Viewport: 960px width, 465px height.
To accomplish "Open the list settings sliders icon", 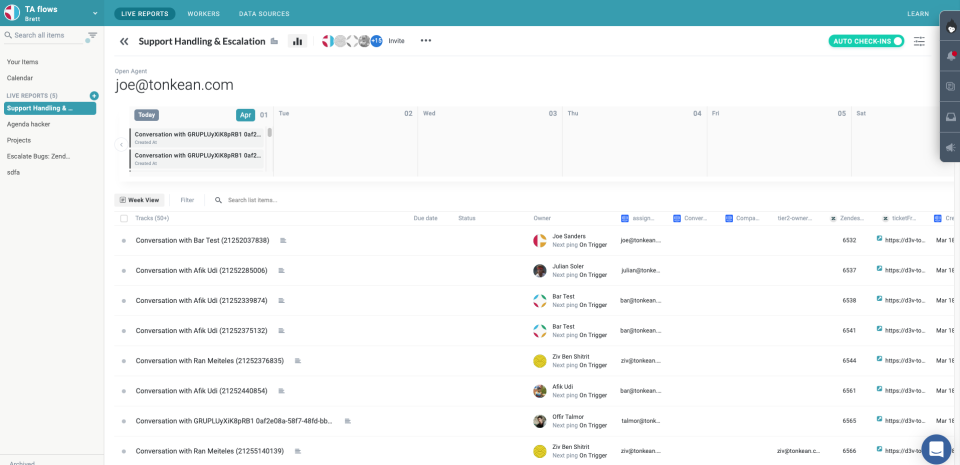I will [920, 41].
